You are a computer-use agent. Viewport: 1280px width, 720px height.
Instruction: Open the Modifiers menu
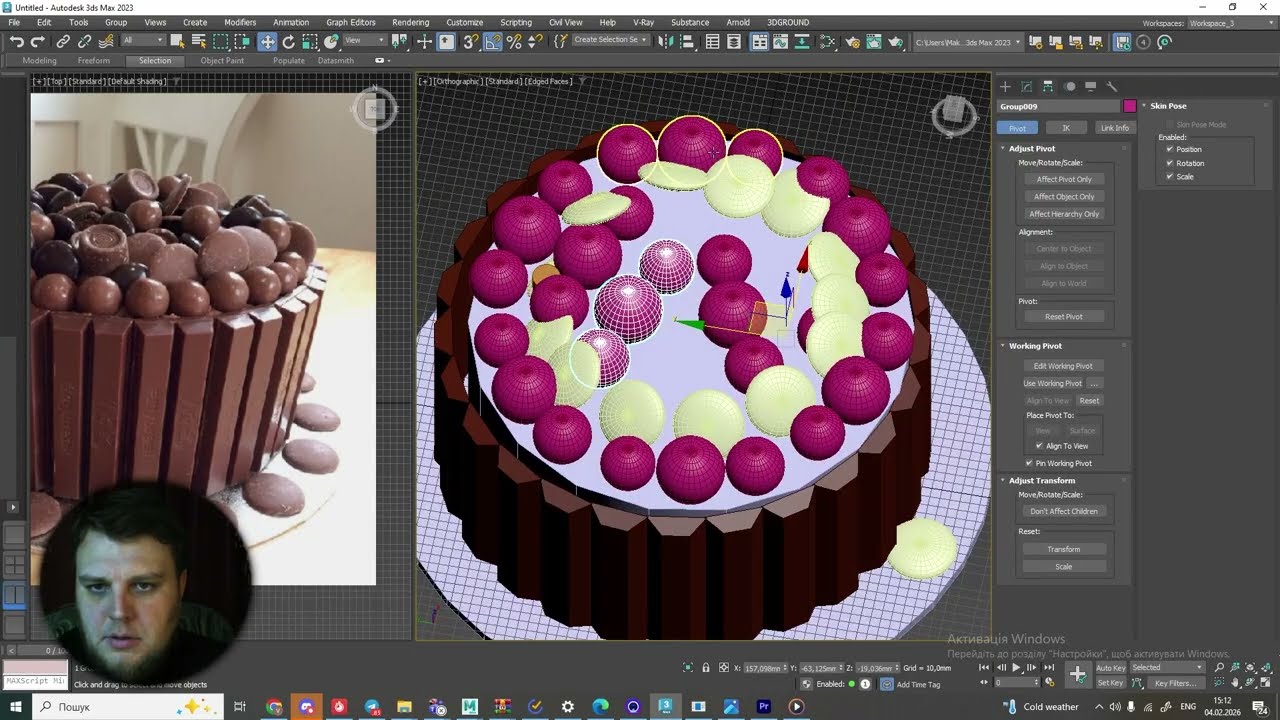click(x=240, y=22)
